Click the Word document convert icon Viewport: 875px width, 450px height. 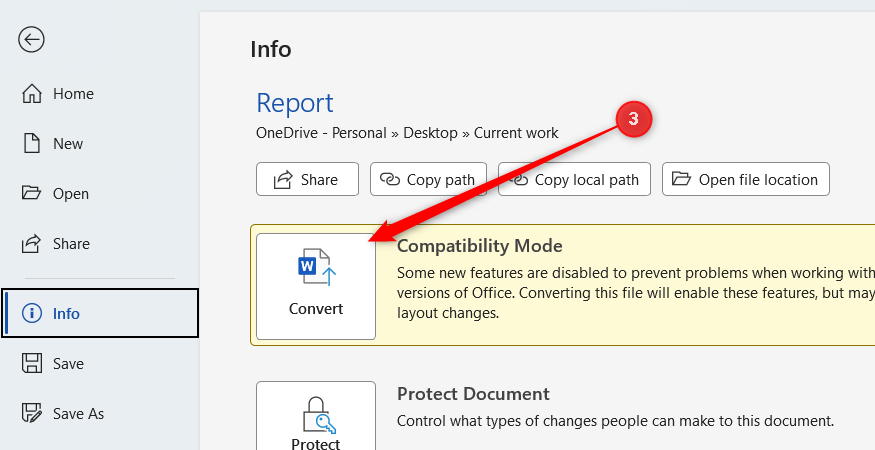tap(317, 267)
